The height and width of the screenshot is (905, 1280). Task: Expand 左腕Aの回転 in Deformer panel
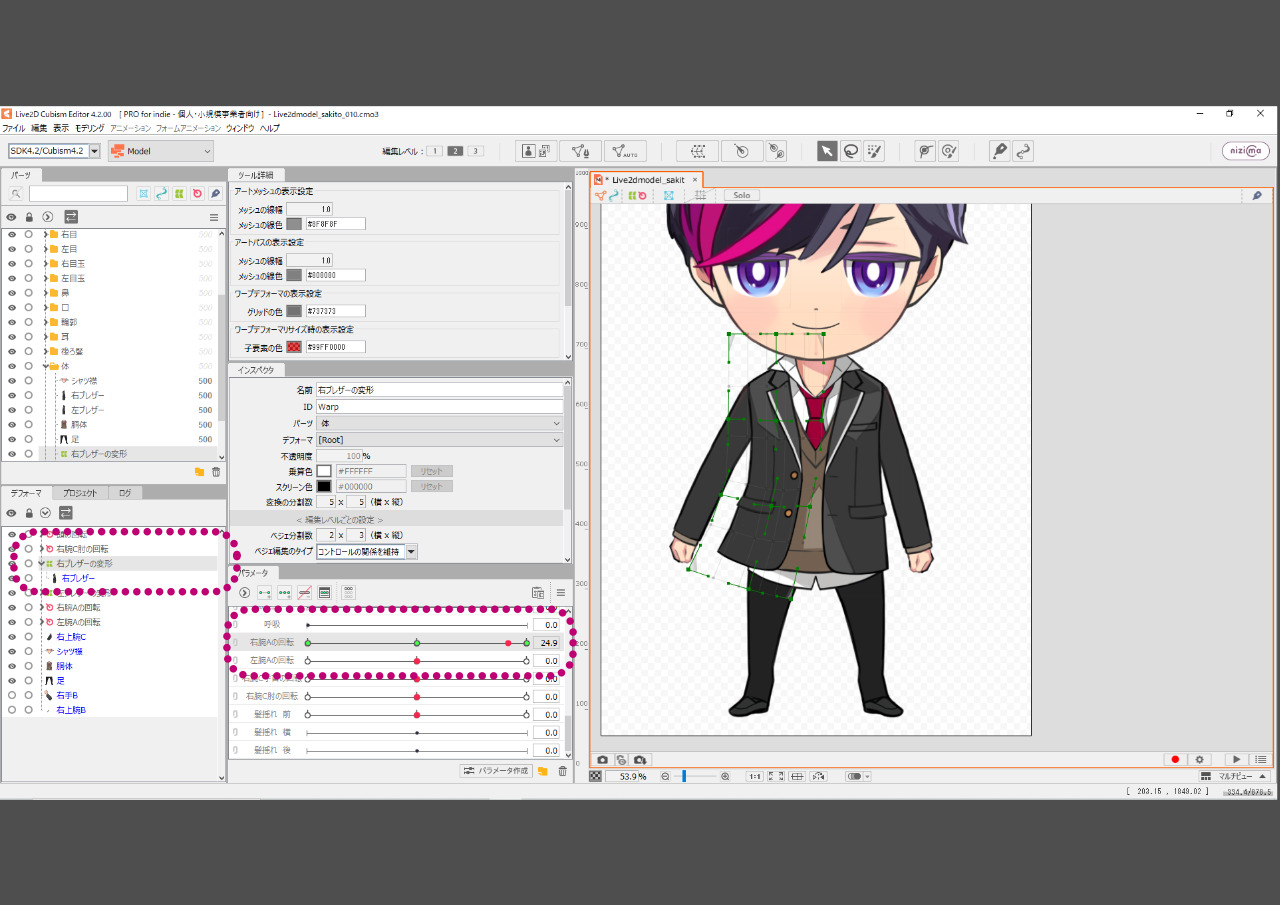[42, 622]
